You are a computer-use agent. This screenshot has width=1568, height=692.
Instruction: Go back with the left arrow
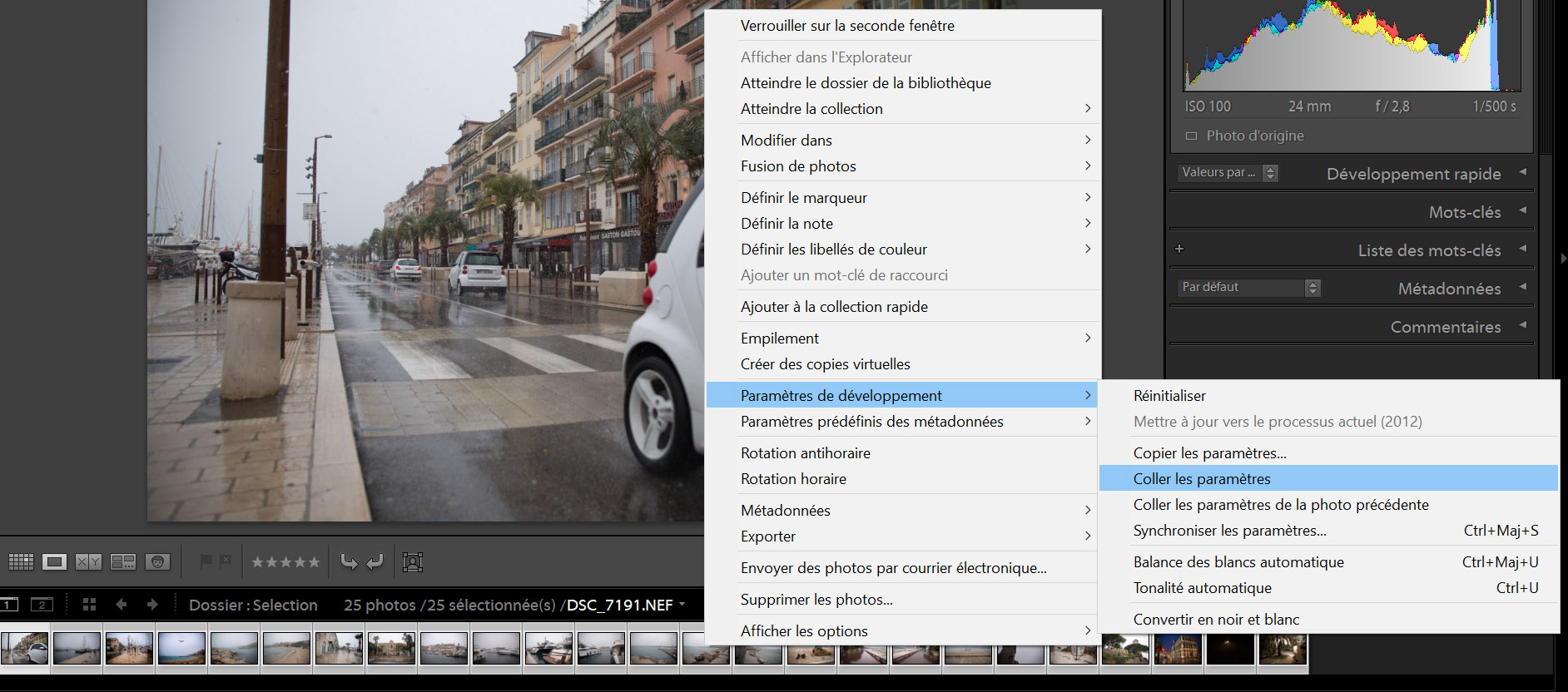click(122, 605)
